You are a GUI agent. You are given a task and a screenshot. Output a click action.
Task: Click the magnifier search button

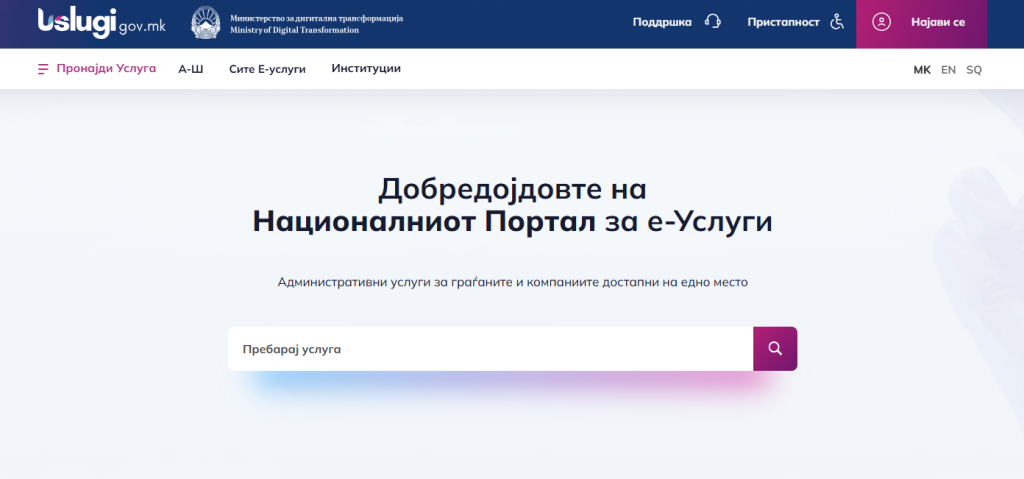click(x=775, y=349)
